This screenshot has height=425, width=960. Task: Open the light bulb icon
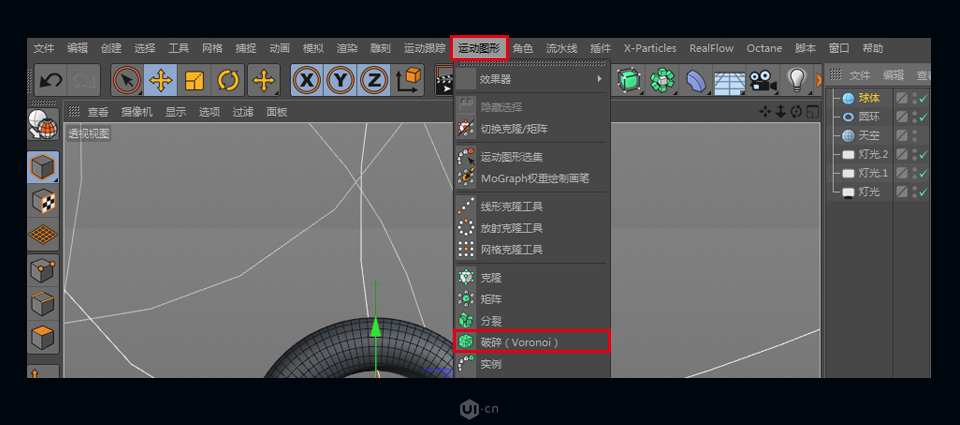(796, 80)
